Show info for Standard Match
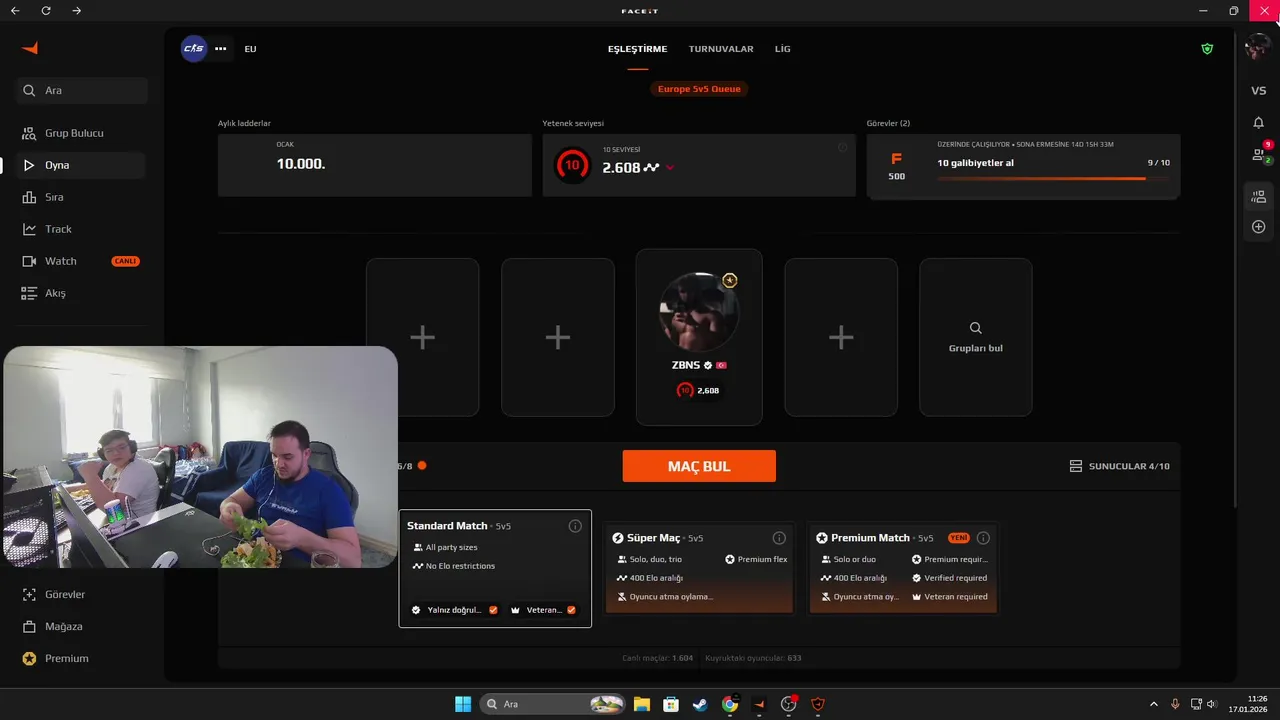The width and height of the screenshot is (1280, 720). (575, 526)
